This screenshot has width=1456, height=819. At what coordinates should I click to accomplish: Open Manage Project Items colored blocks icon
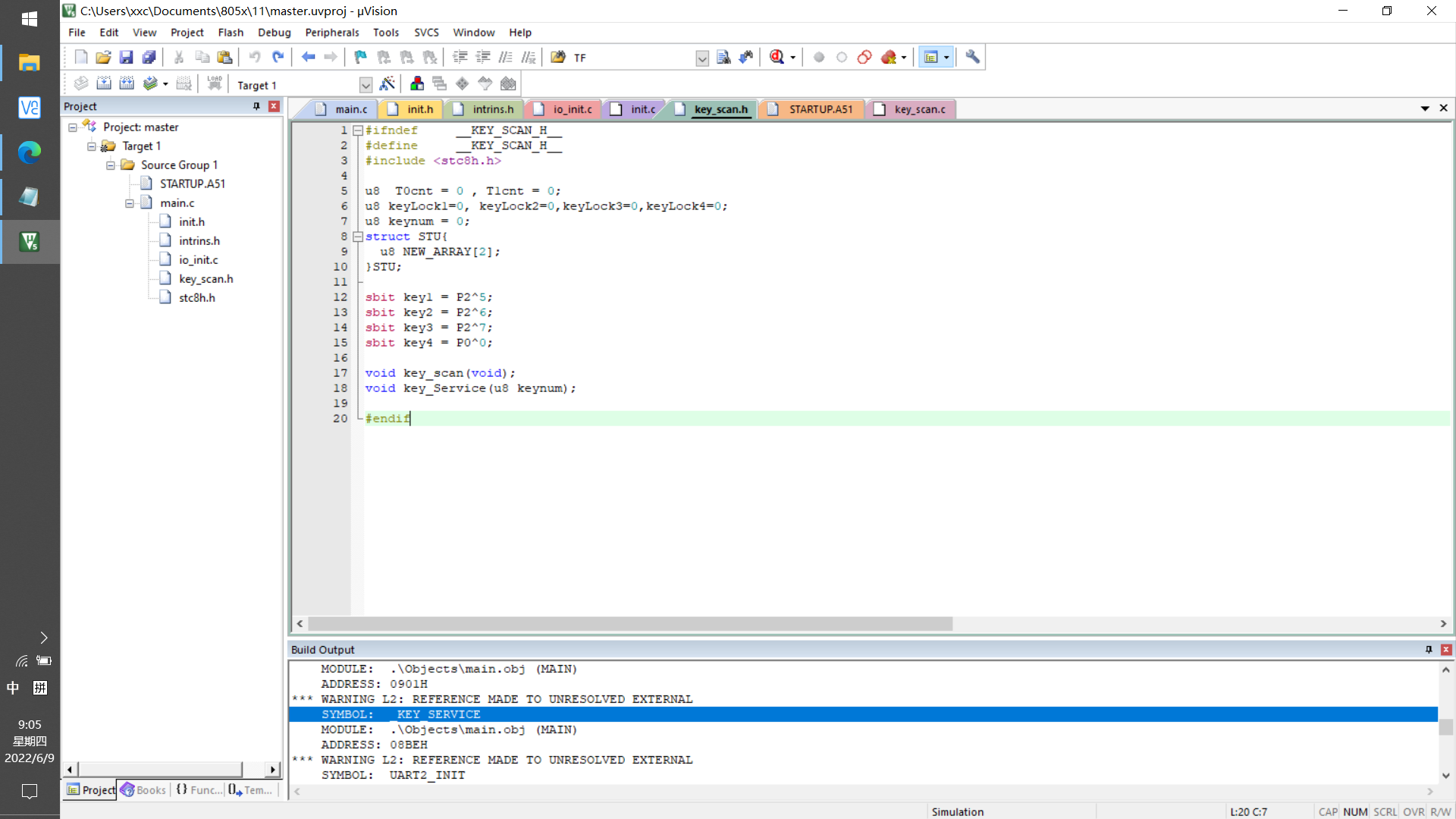click(417, 83)
